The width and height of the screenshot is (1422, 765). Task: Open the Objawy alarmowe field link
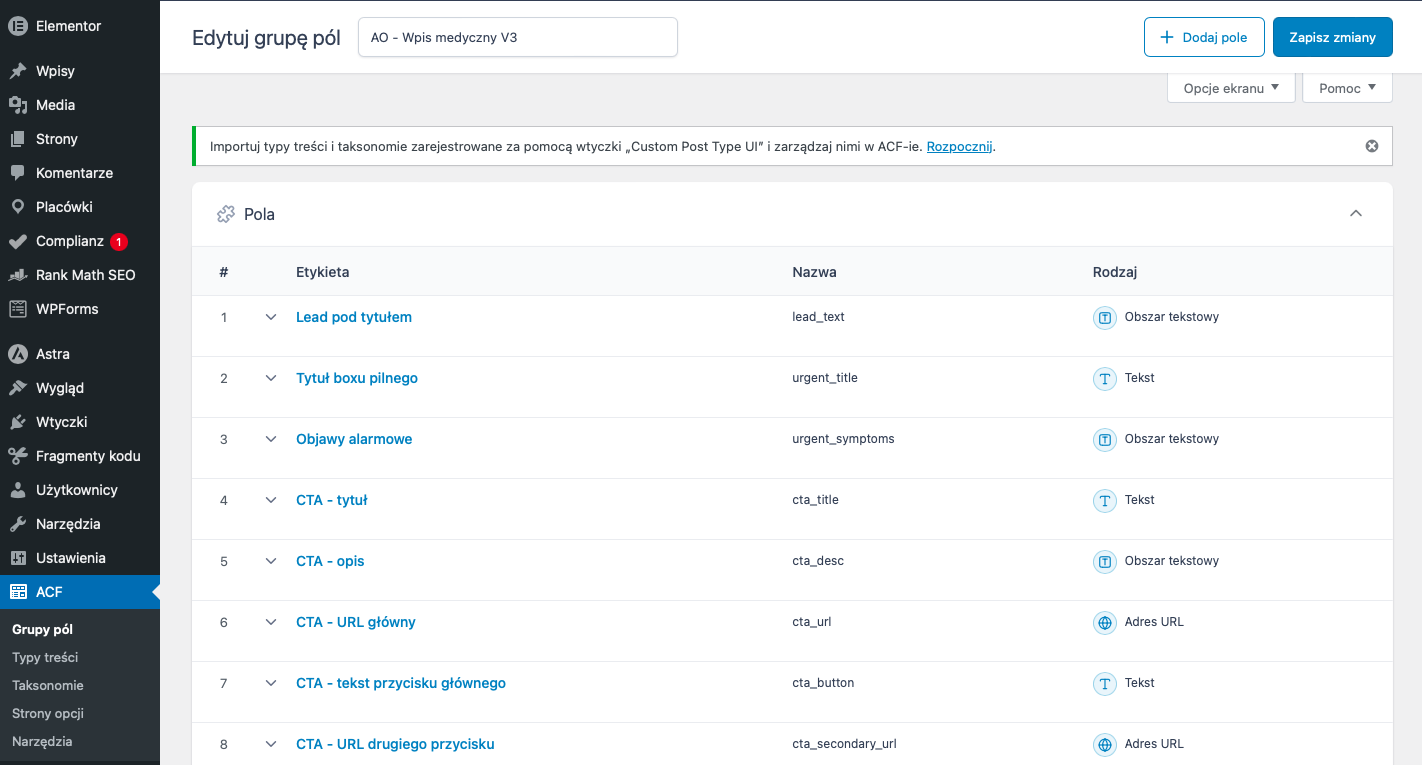pos(354,439)
